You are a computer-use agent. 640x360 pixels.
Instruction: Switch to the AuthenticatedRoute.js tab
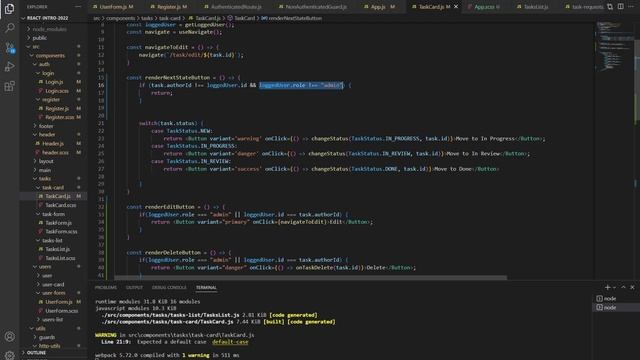[x=236, y=7]
